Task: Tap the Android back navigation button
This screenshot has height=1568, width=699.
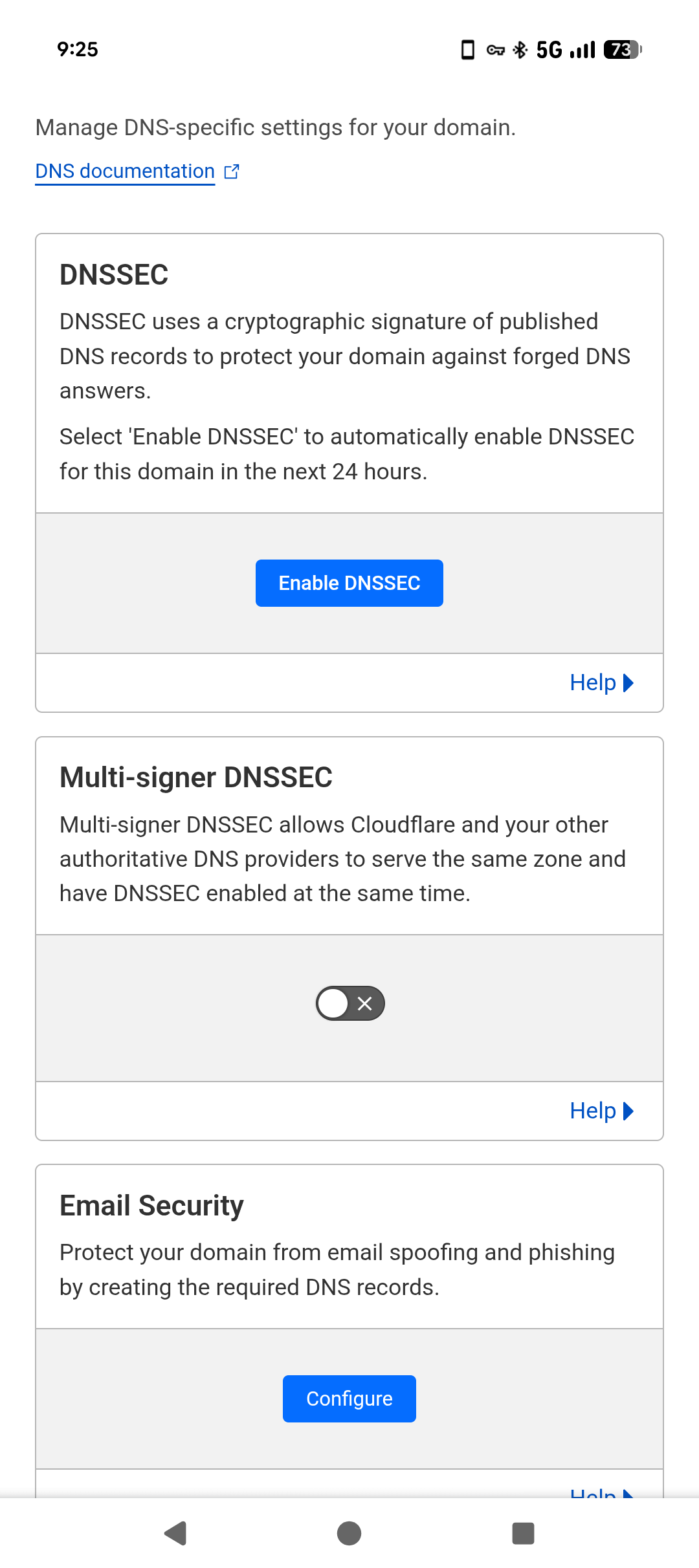Action: 175,1532
